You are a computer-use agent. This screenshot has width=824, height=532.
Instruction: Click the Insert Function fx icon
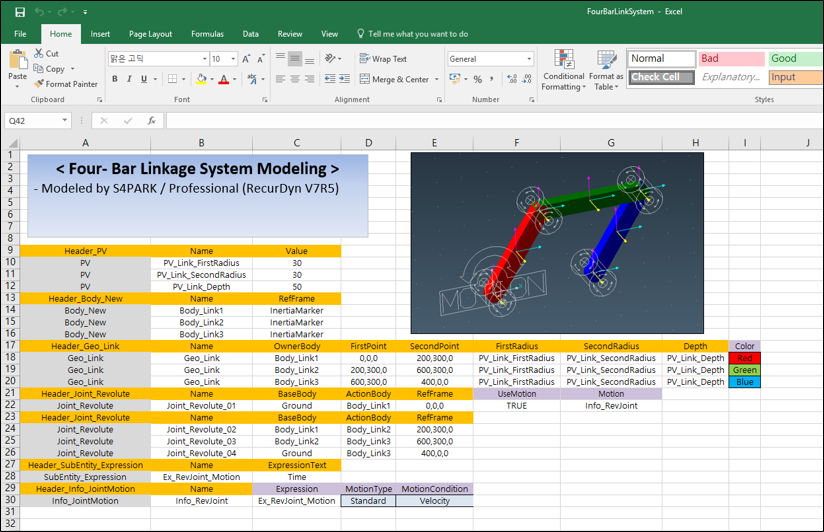click(x=151, y=120)
